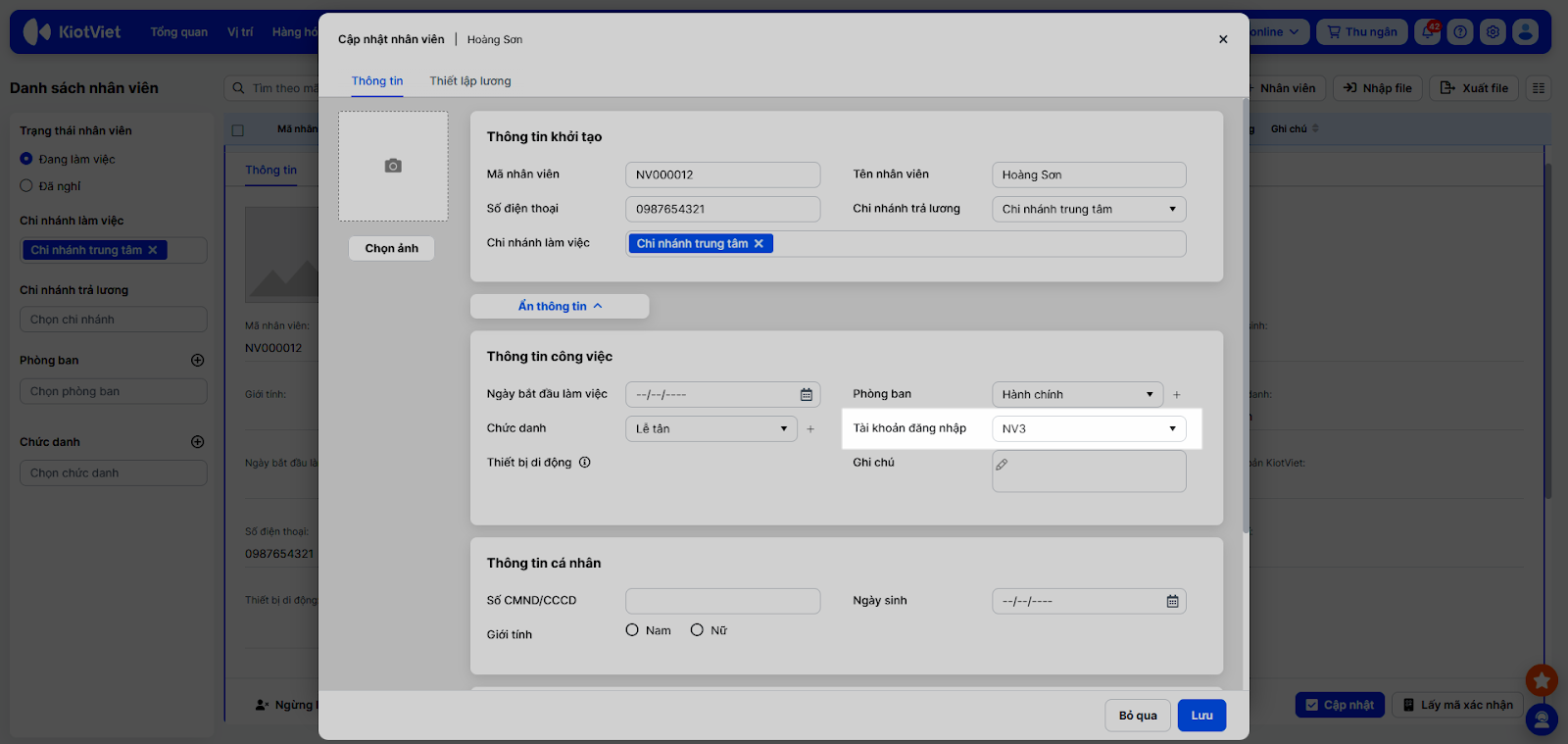Click the Lưu button
Image resolution: width=1568 pixels, height=744 pixels.
coord(1201,716)
